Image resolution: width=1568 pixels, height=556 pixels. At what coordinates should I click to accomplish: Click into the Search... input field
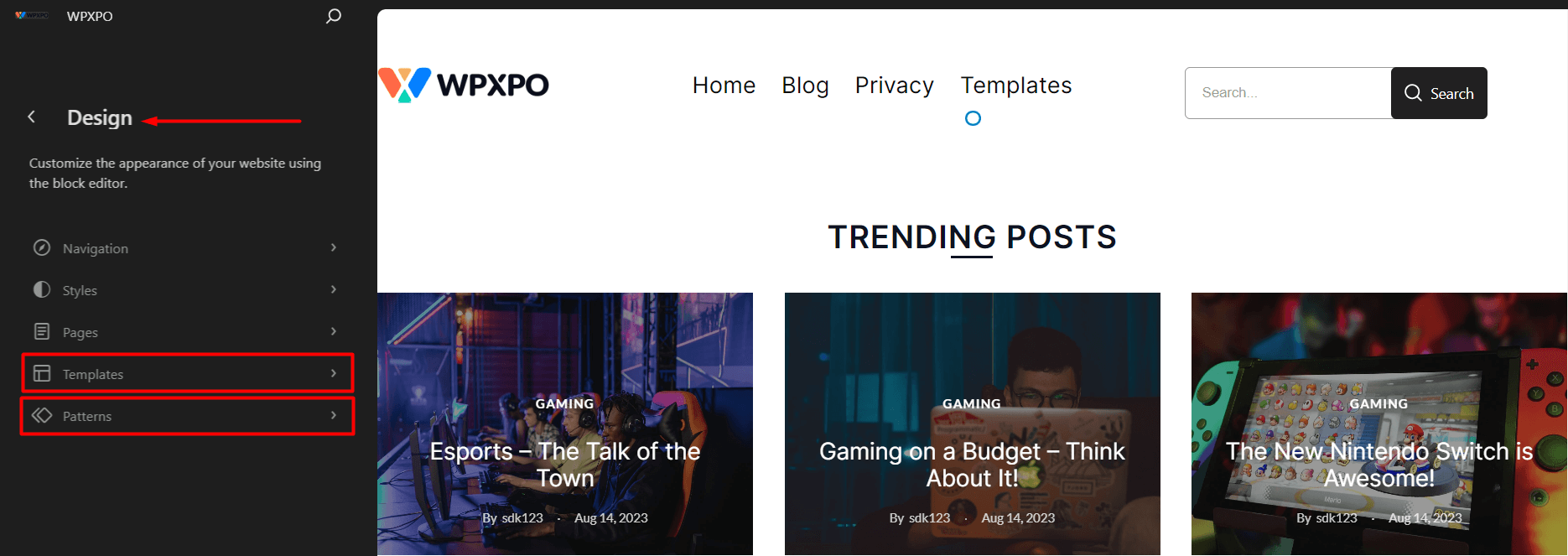pyautogui.click(x=1288, y=93)
